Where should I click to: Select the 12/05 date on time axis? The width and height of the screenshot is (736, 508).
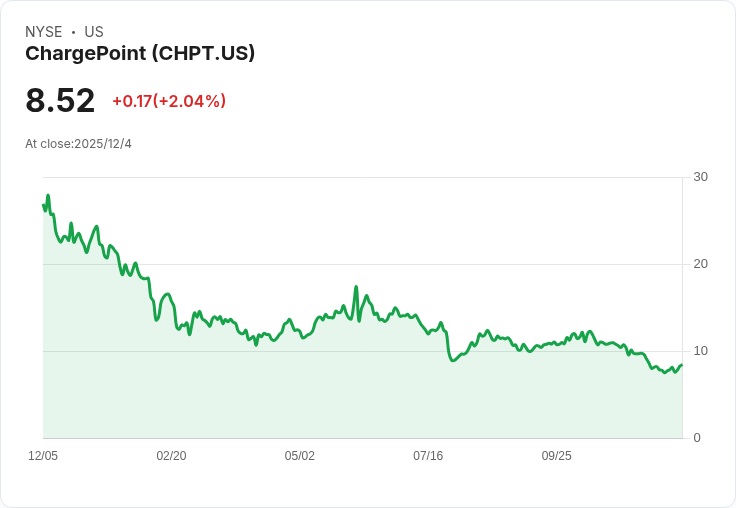(43, 456)
